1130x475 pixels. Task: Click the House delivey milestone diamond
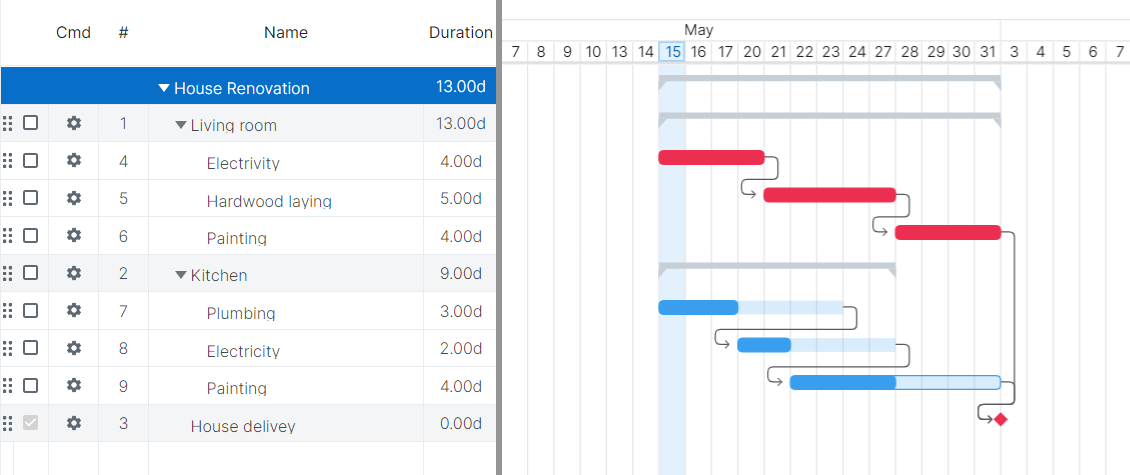coord(1000,419)
